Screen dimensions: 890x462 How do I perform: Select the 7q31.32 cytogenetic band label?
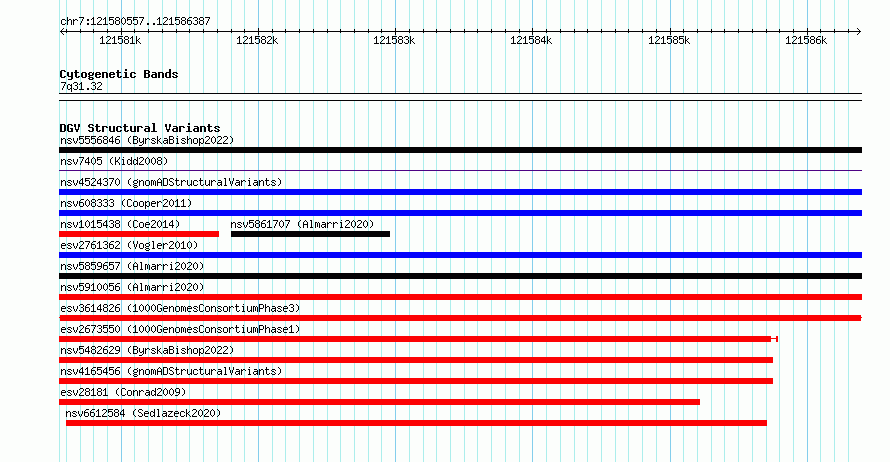point(81,86)
